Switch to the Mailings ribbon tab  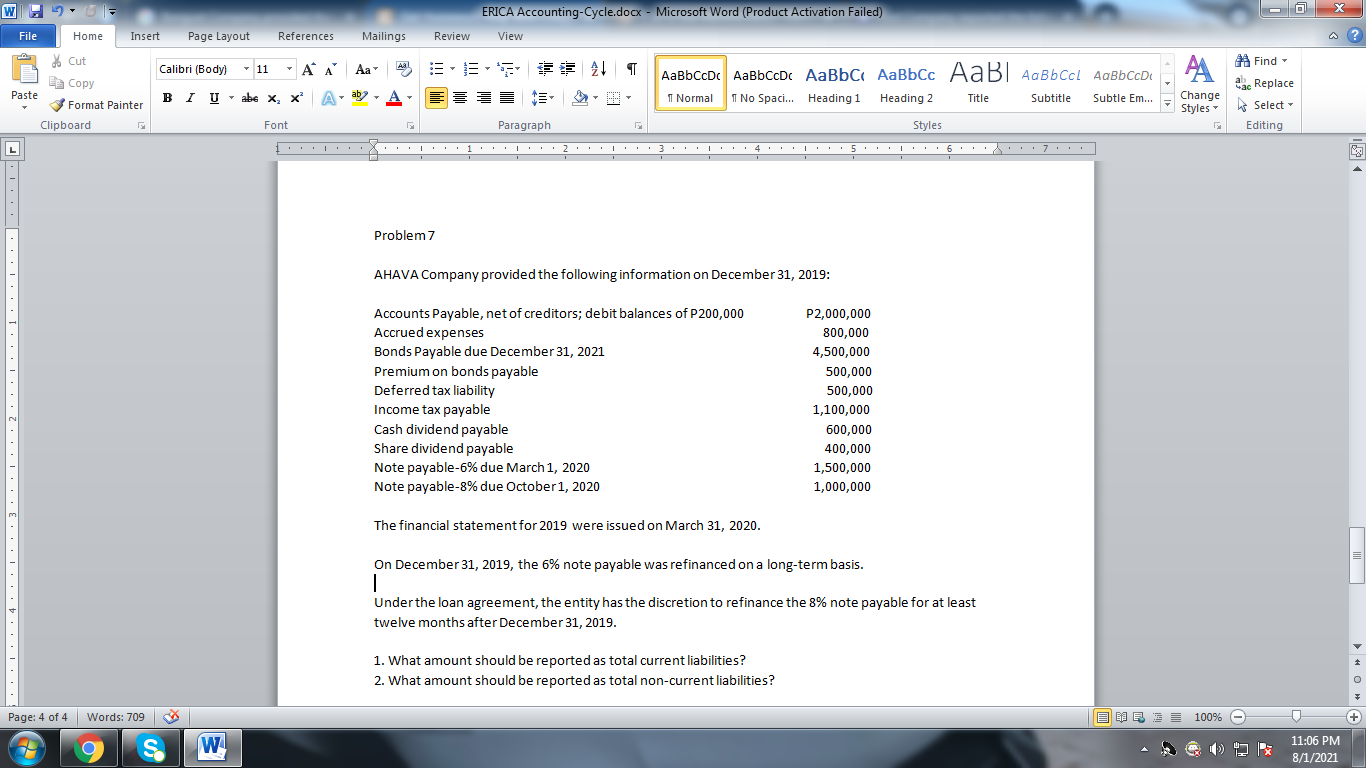[x=384, y=36]
